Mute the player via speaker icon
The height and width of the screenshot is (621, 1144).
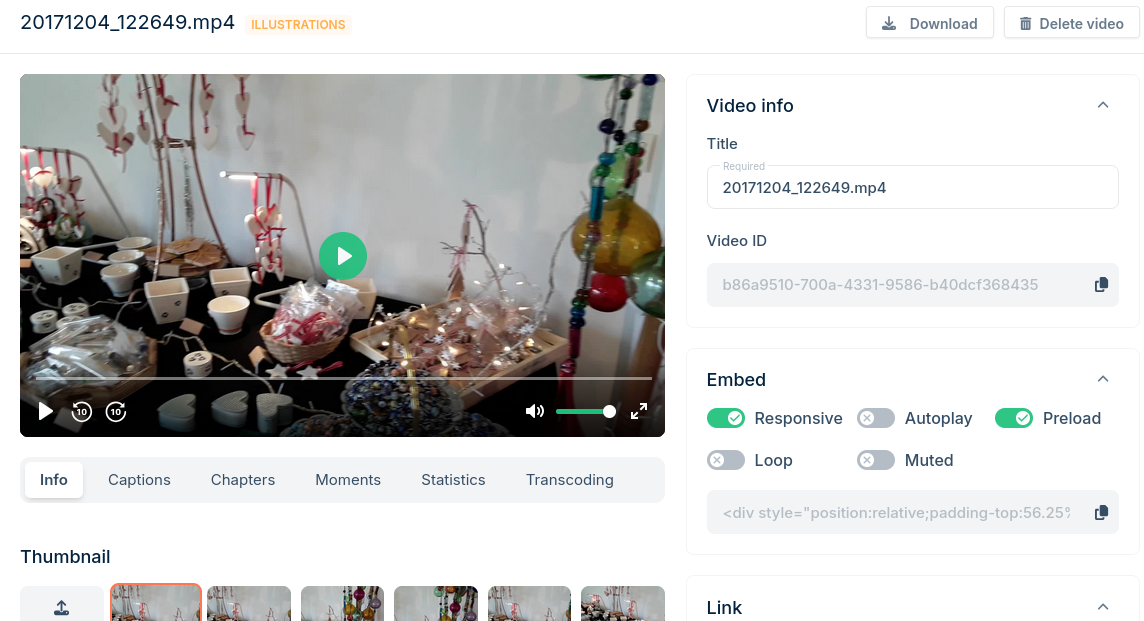tap(535, 412)
